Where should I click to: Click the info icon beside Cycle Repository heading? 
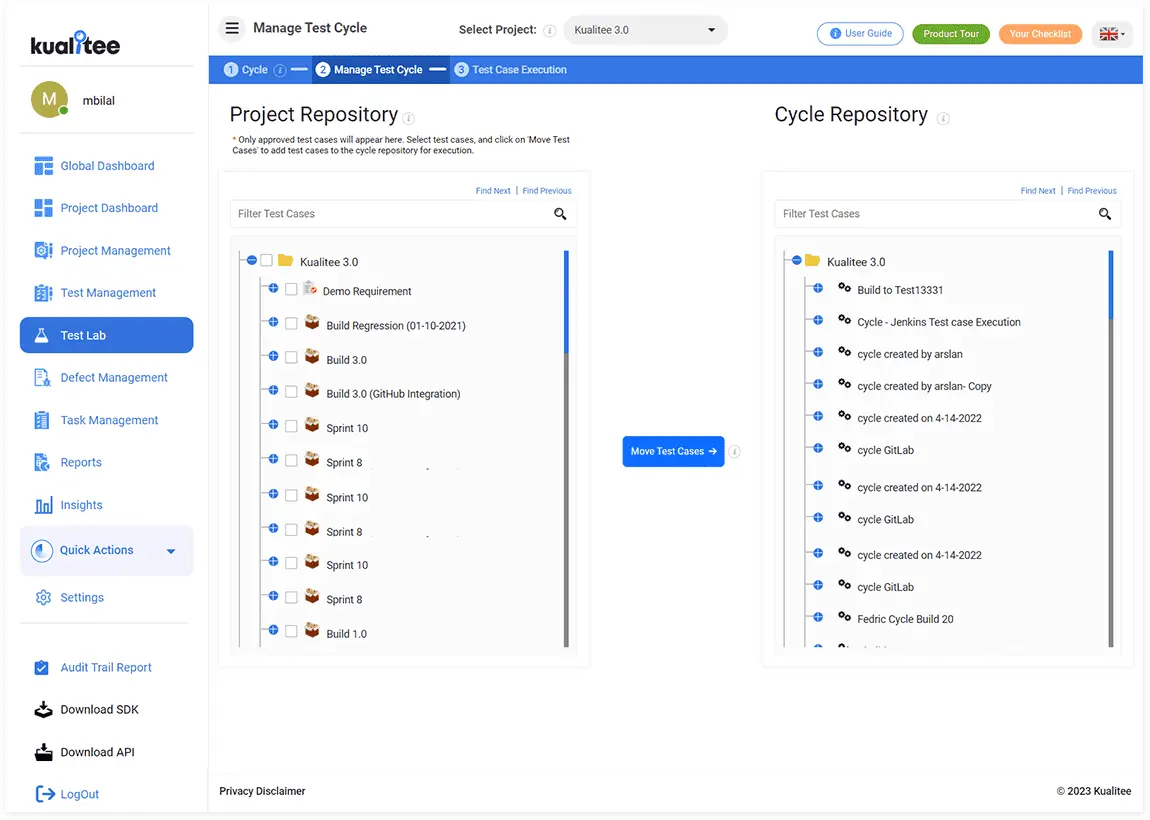pyautogui.click(x=943, y=118)
